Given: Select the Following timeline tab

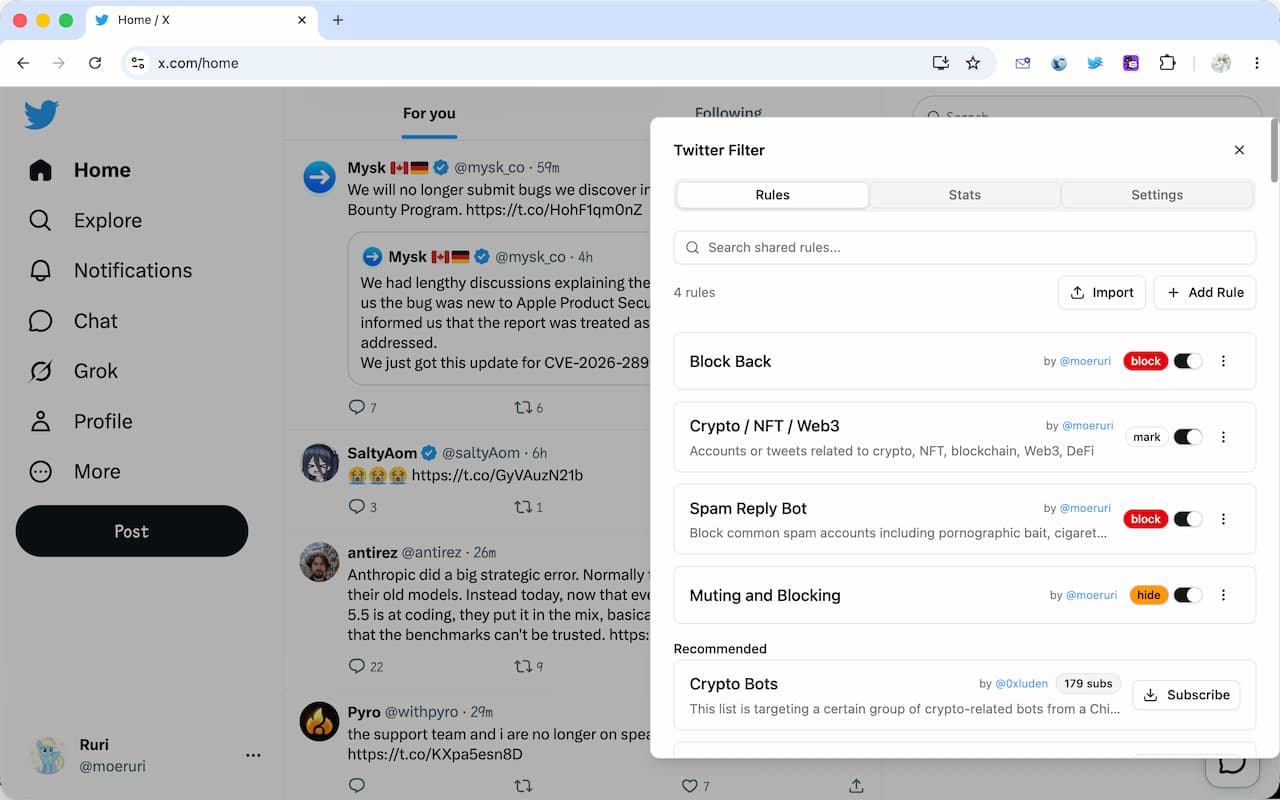Looking at the screenshot, I should click(728, 112).
